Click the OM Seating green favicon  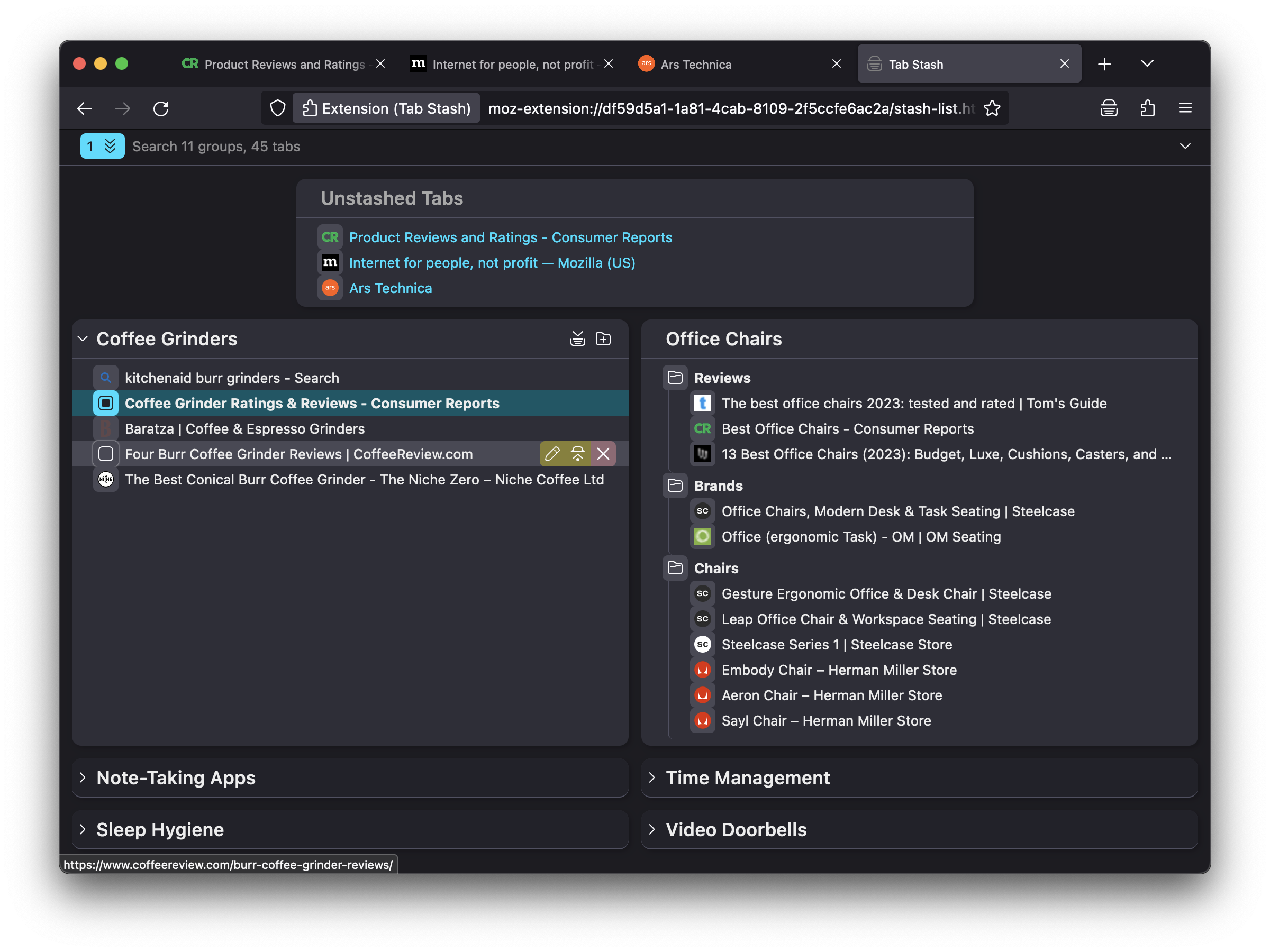pyautogui.click(x=703, y=536)
